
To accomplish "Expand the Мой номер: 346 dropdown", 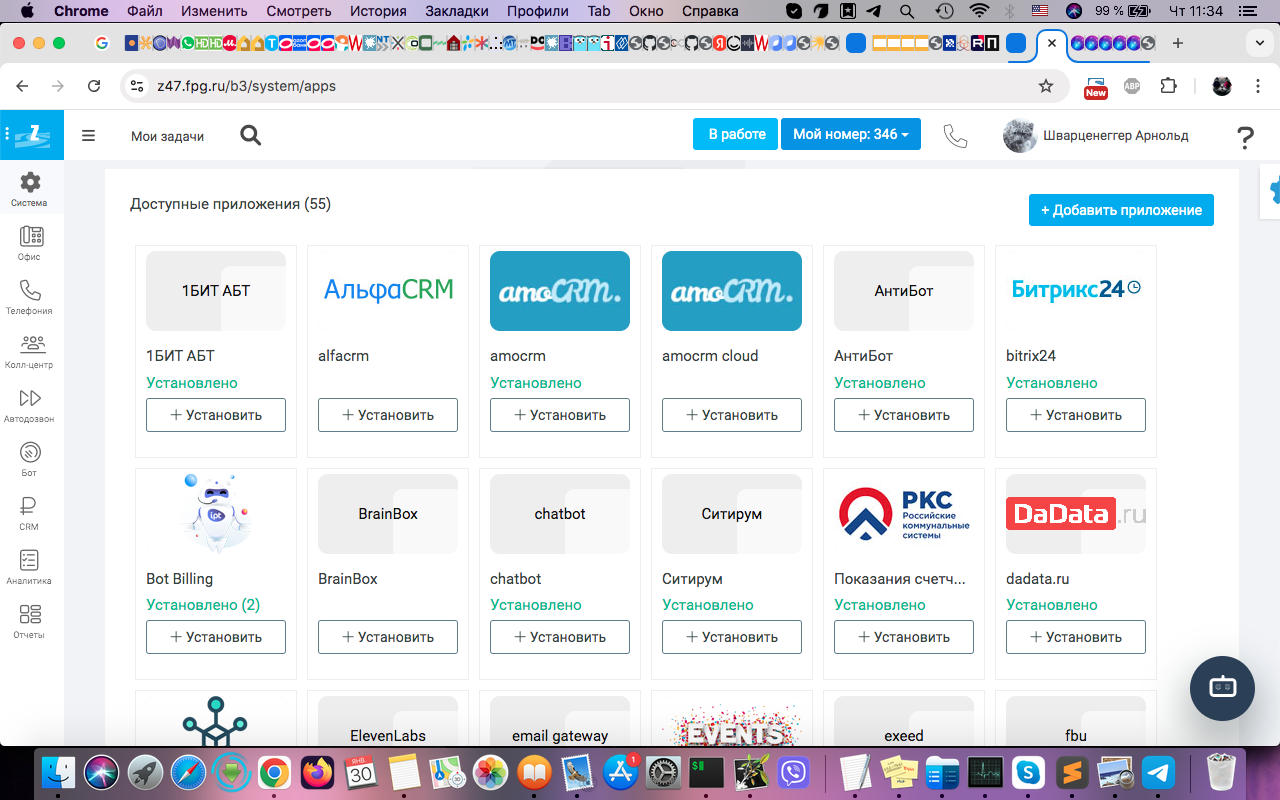I will click(850, 134).
